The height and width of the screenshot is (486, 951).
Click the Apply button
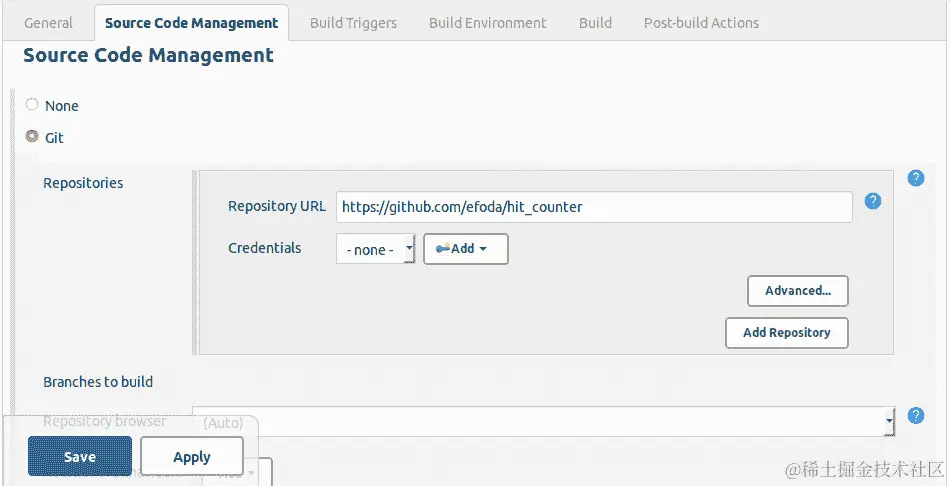[x=192, y=456]
